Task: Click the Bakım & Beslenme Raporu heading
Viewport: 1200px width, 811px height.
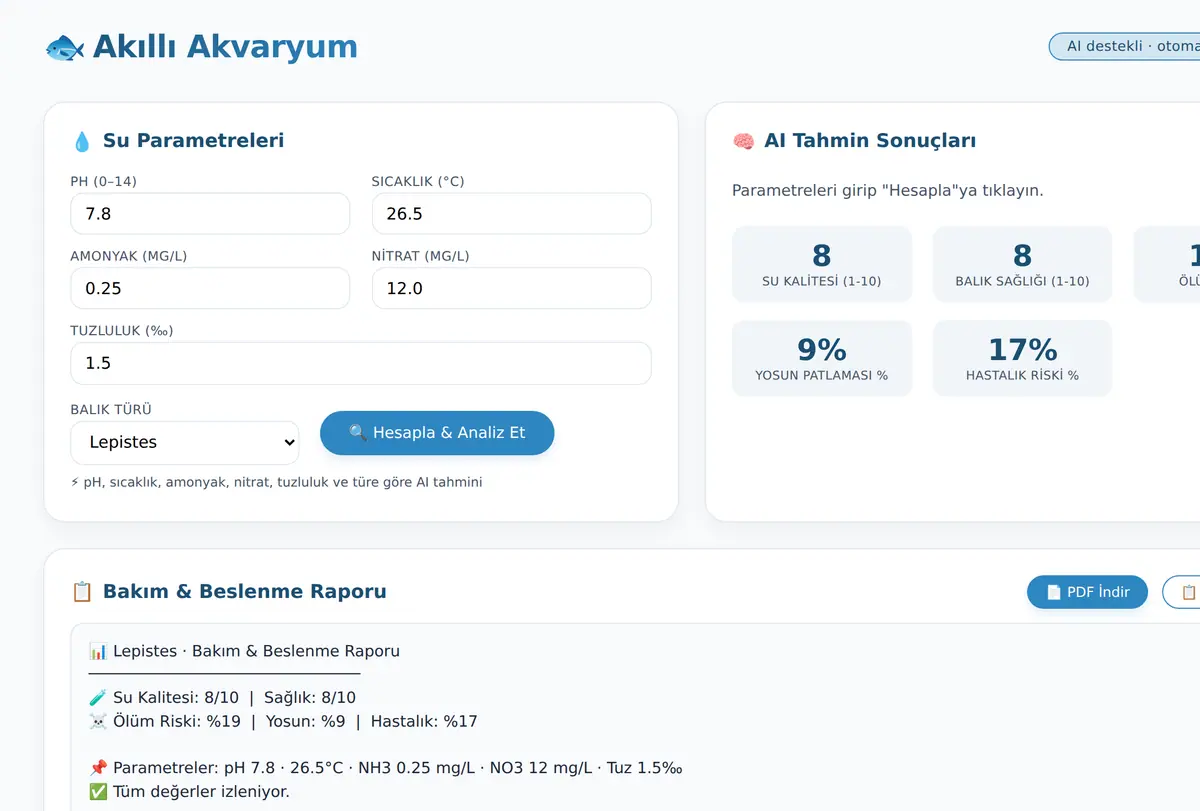Action: click(x=244, y=592)
